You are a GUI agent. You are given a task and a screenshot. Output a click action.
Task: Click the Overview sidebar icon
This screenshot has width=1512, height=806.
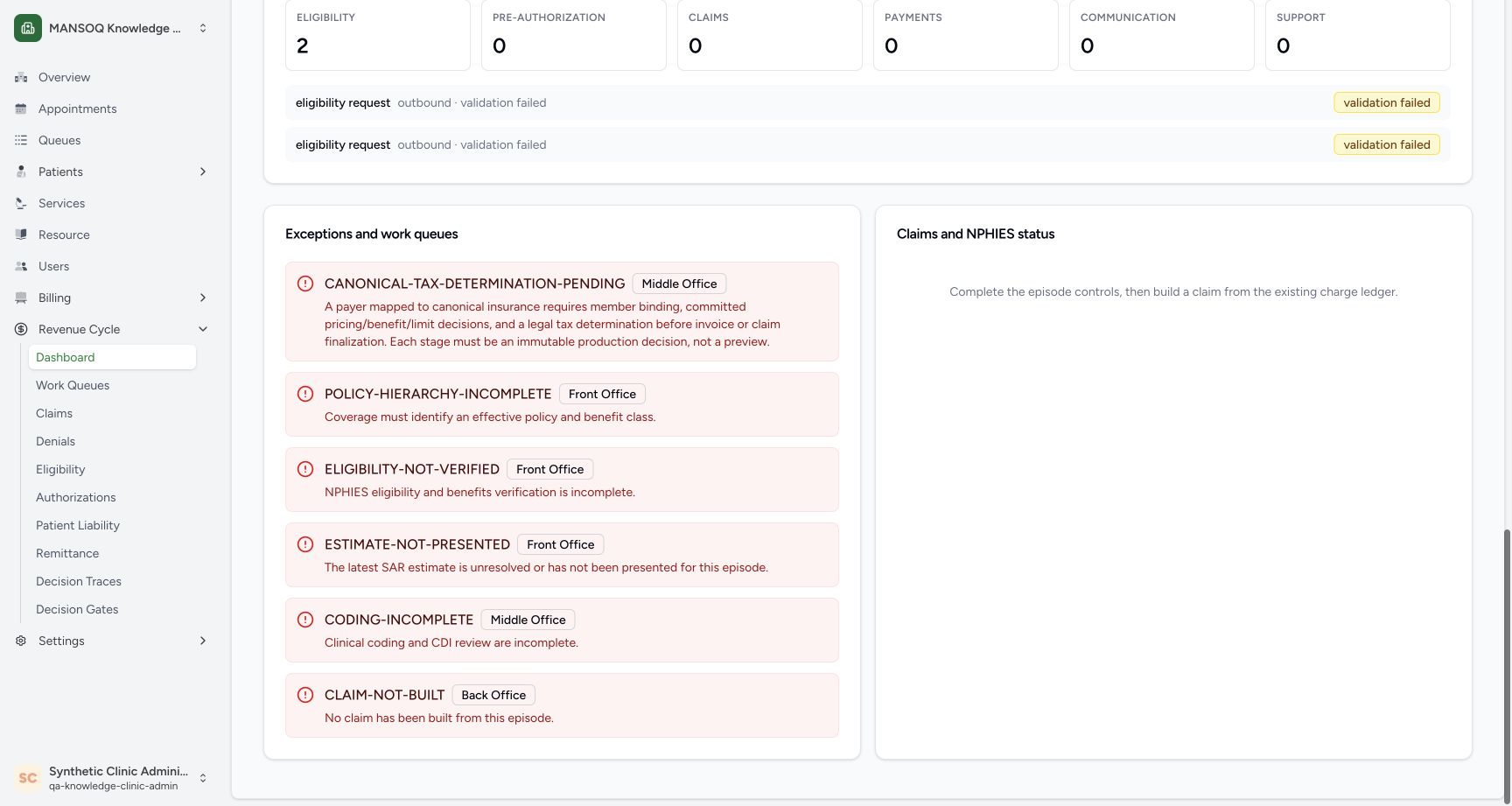[x=21, y=77]
